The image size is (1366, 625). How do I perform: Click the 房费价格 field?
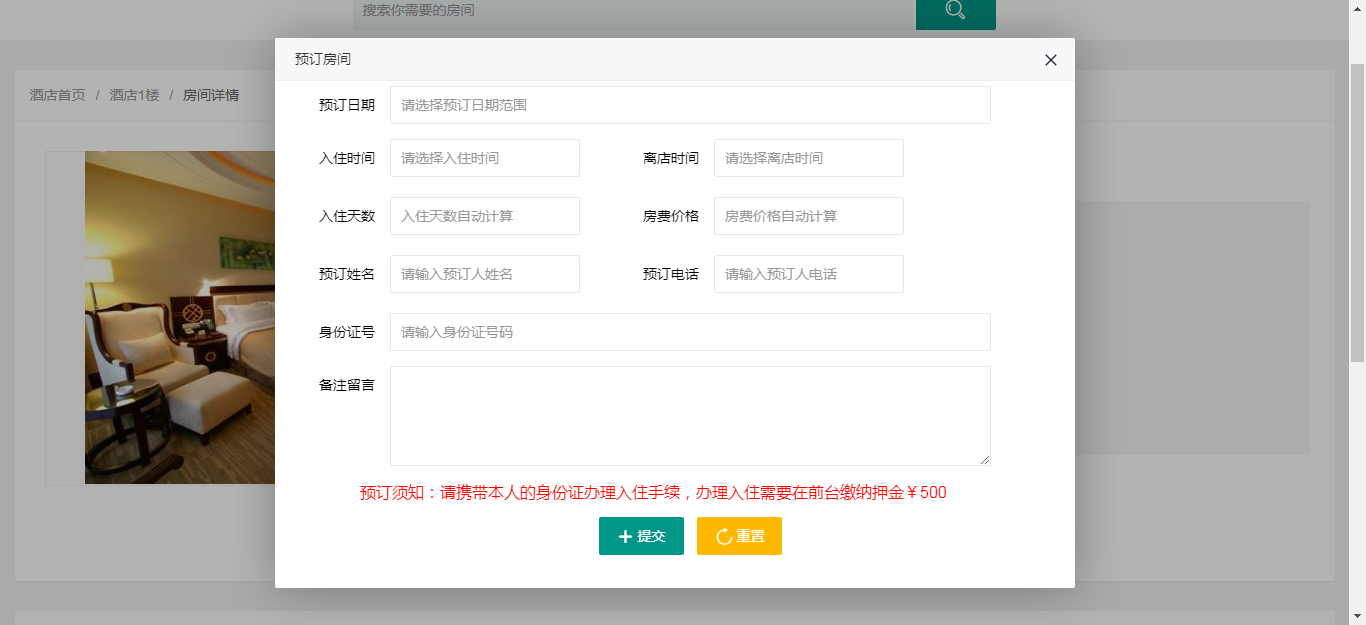pos(808,216)
